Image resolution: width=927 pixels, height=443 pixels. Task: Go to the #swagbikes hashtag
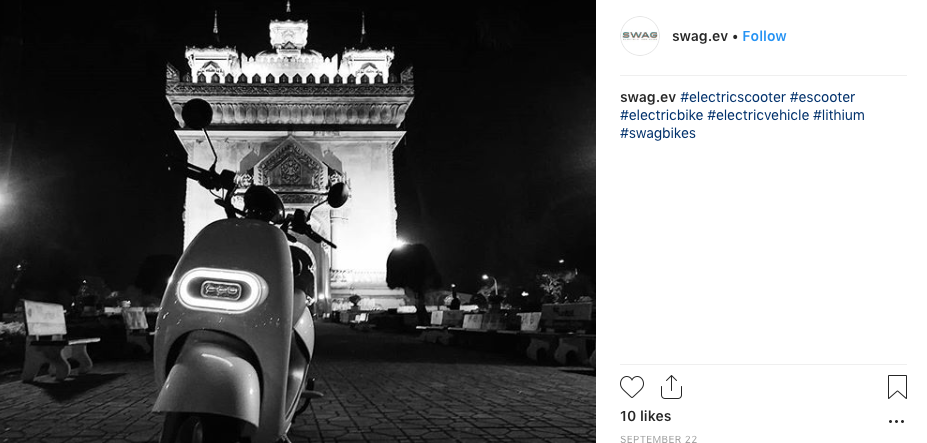(658, 133)
